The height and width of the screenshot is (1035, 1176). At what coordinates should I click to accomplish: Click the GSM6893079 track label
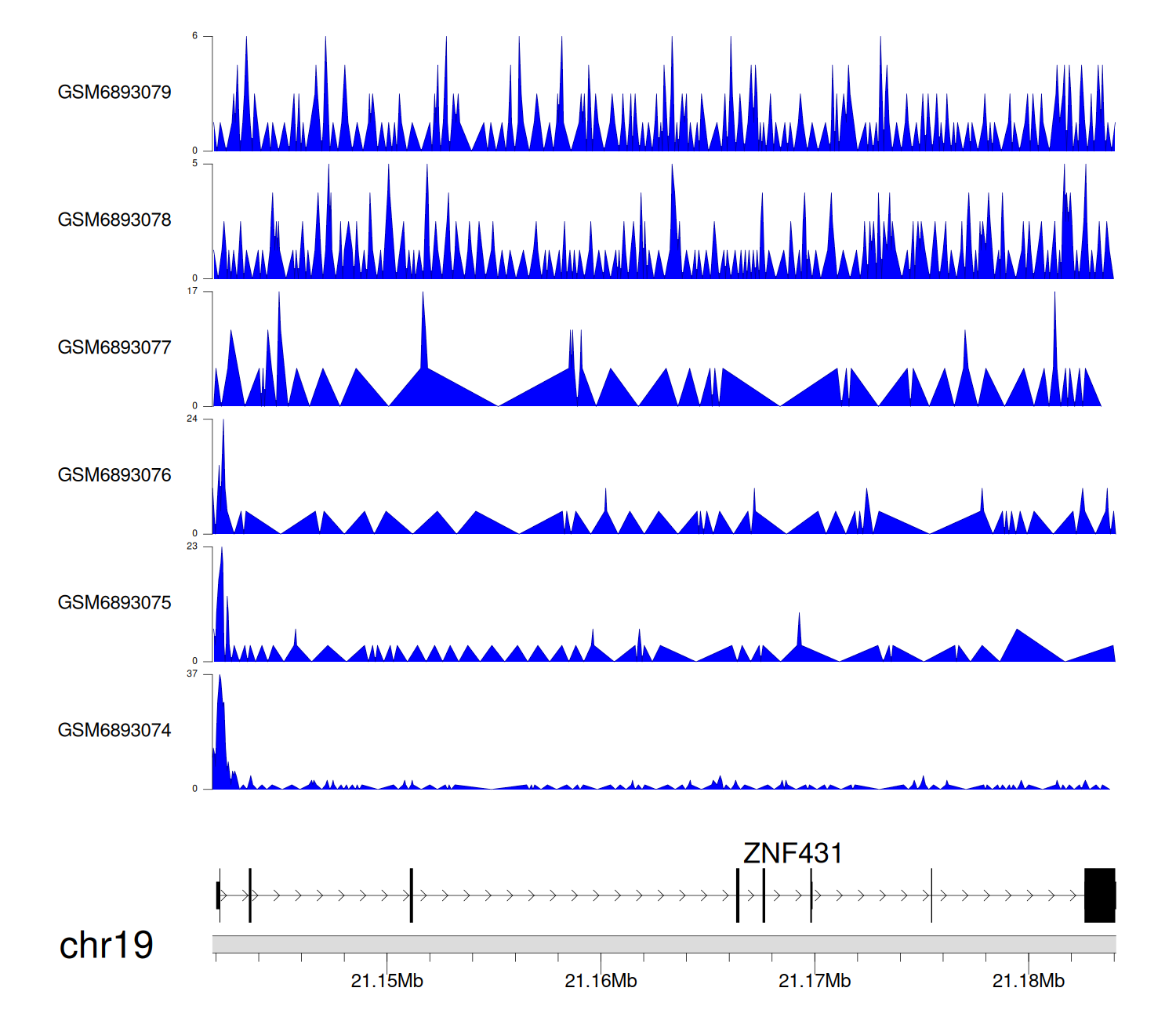click(114, 93)
